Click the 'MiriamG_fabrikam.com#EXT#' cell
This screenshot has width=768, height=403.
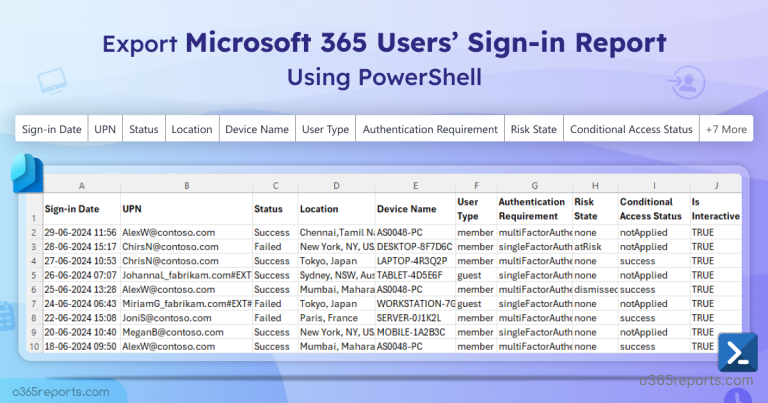pos(187,304)
